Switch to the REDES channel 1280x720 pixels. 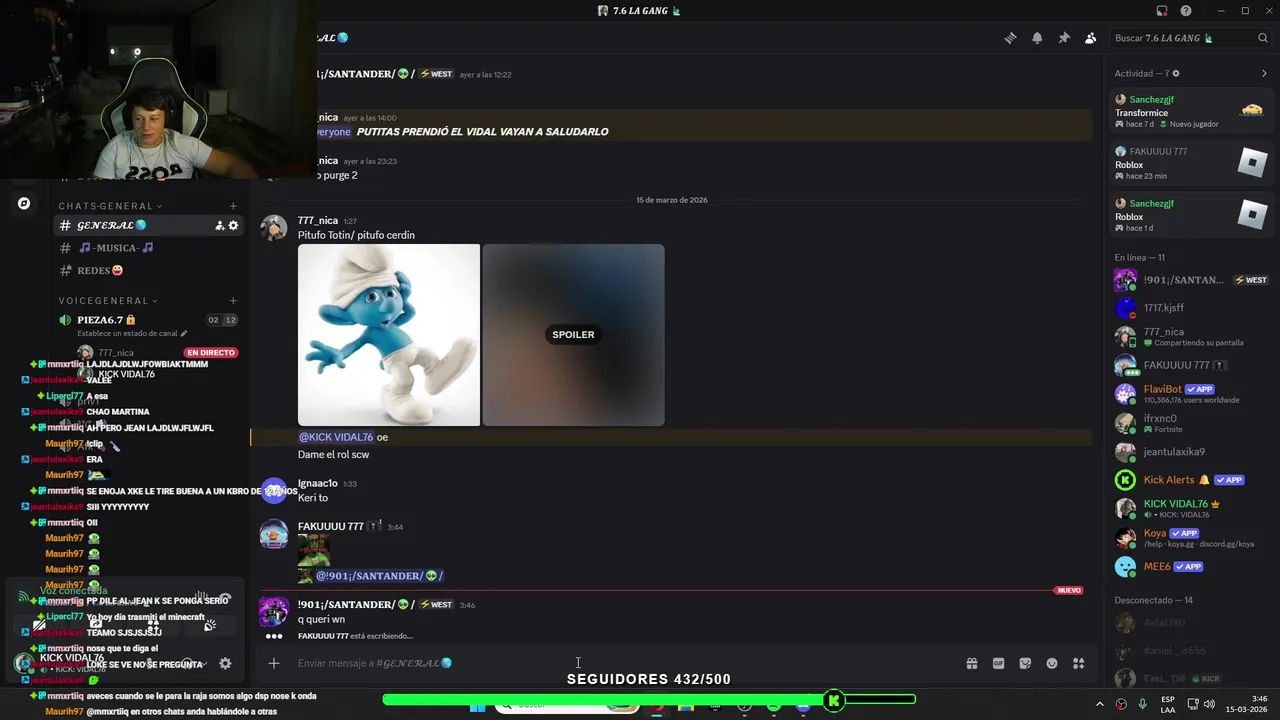148,270
